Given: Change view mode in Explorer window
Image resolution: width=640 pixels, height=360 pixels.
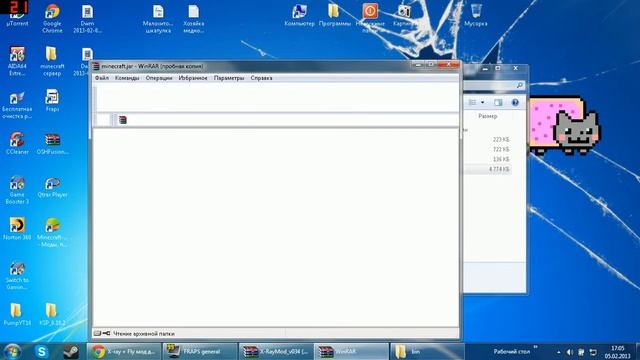Looking at the screenshot, I should pos(473,102).
